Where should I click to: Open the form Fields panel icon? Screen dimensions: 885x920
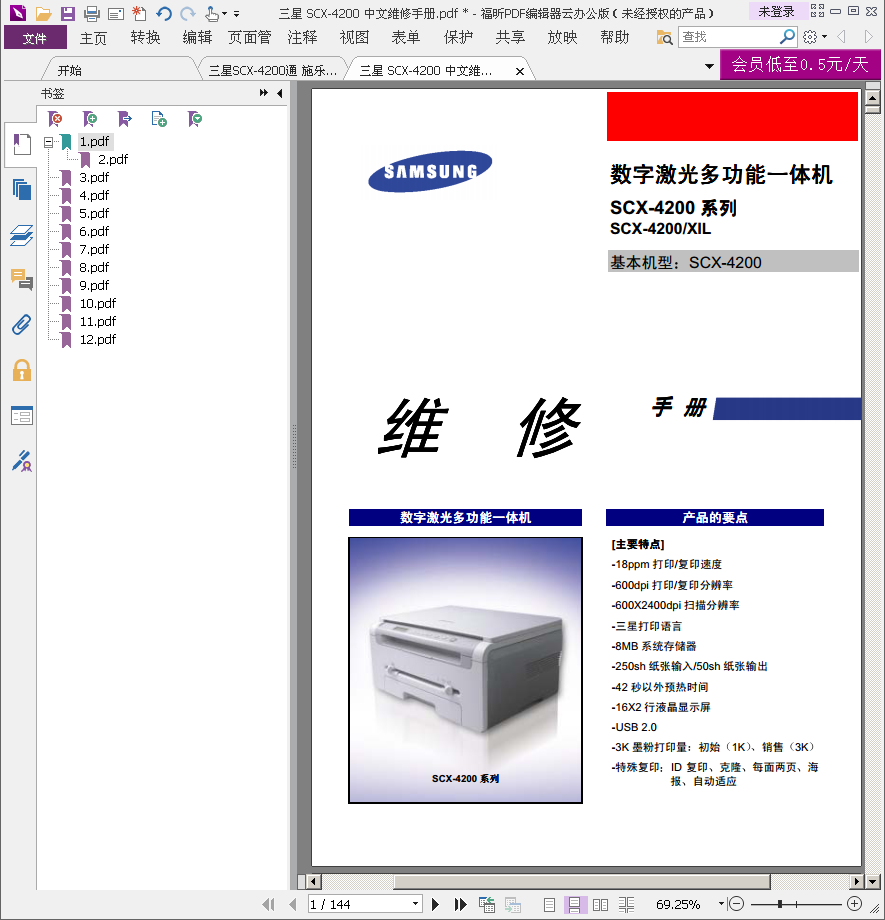click(x=22, y=416)
